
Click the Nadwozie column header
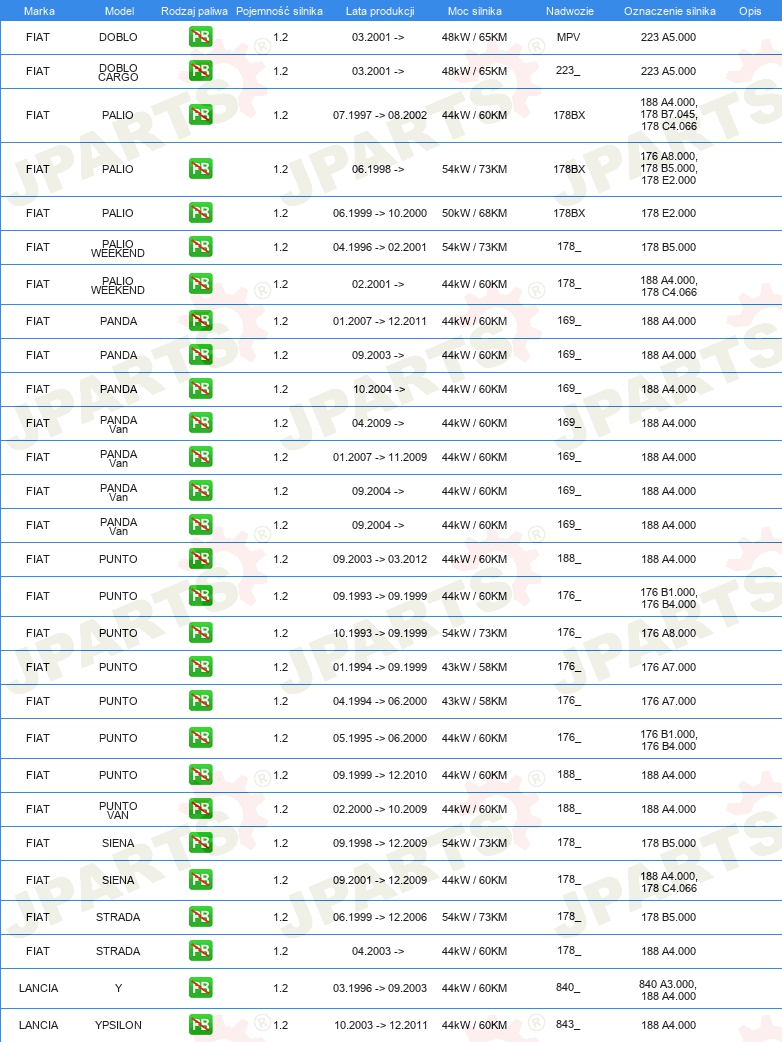tap(569, 11)
